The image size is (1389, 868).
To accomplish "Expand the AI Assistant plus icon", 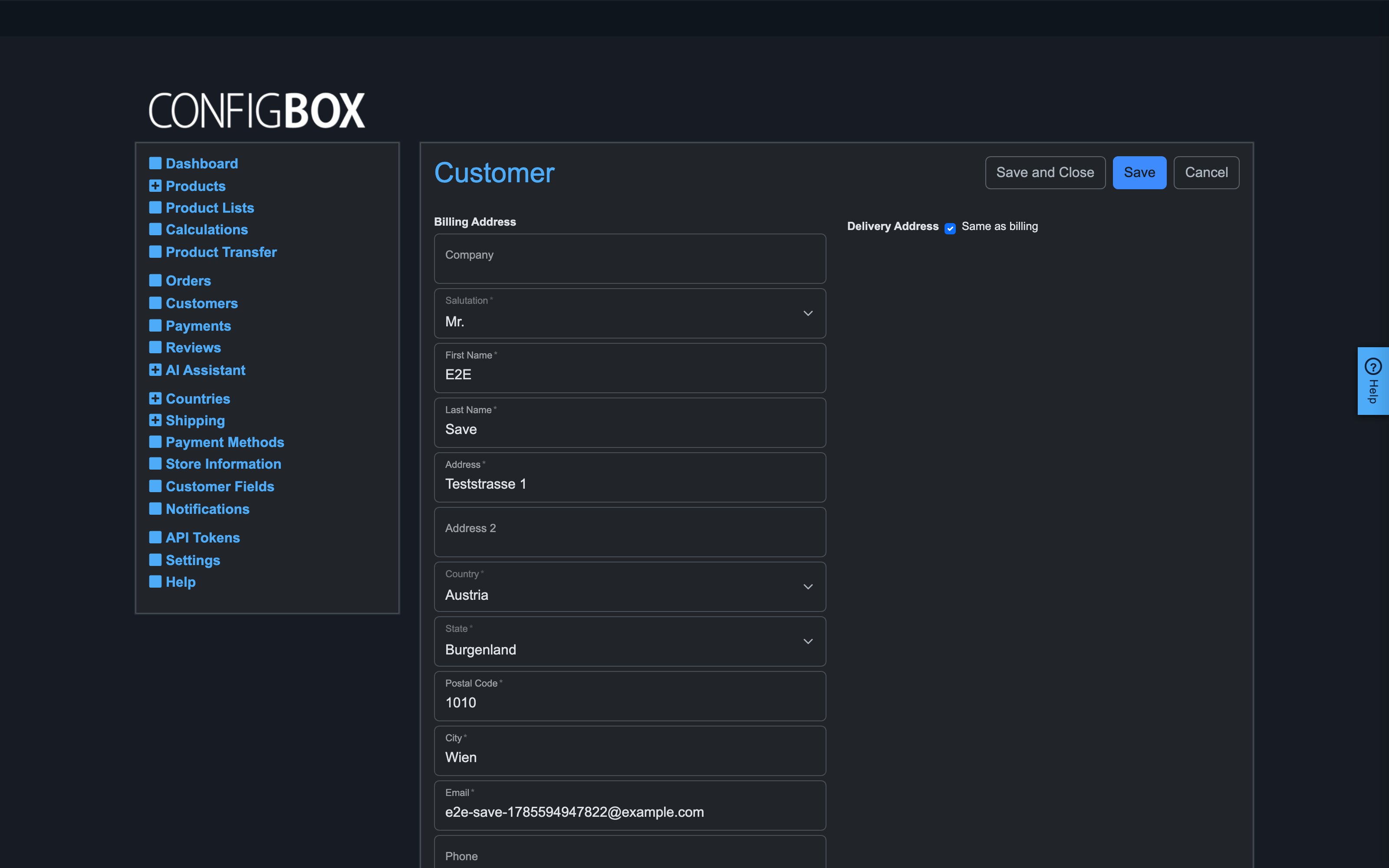I will pos(155,370).
